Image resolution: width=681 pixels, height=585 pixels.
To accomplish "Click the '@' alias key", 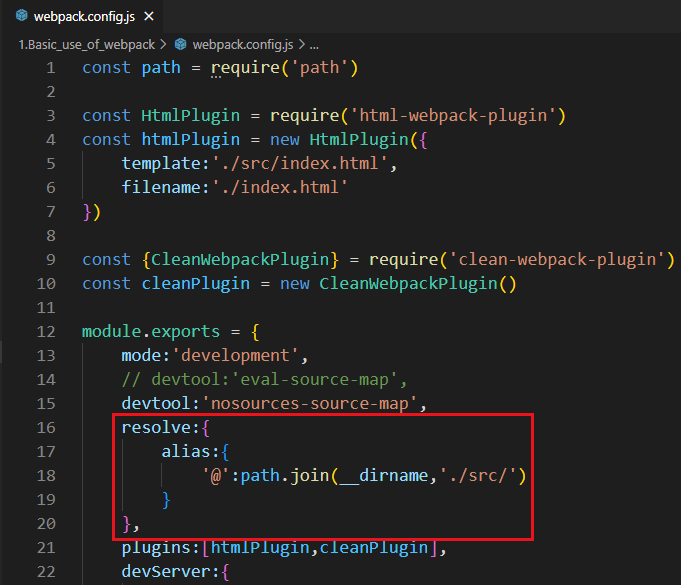I will click(216, 476).
